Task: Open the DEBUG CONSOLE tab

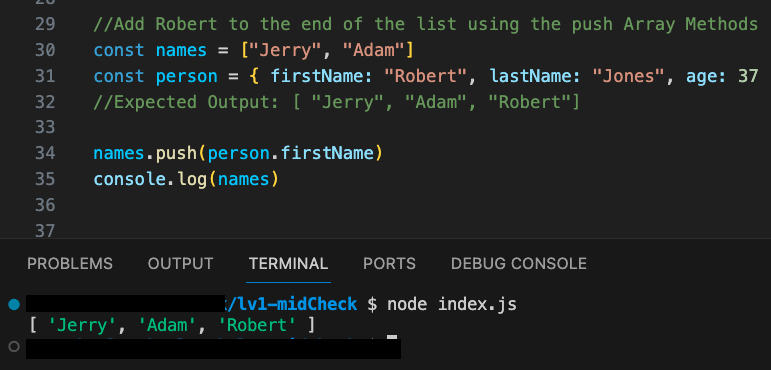Action: coord(519,264)
